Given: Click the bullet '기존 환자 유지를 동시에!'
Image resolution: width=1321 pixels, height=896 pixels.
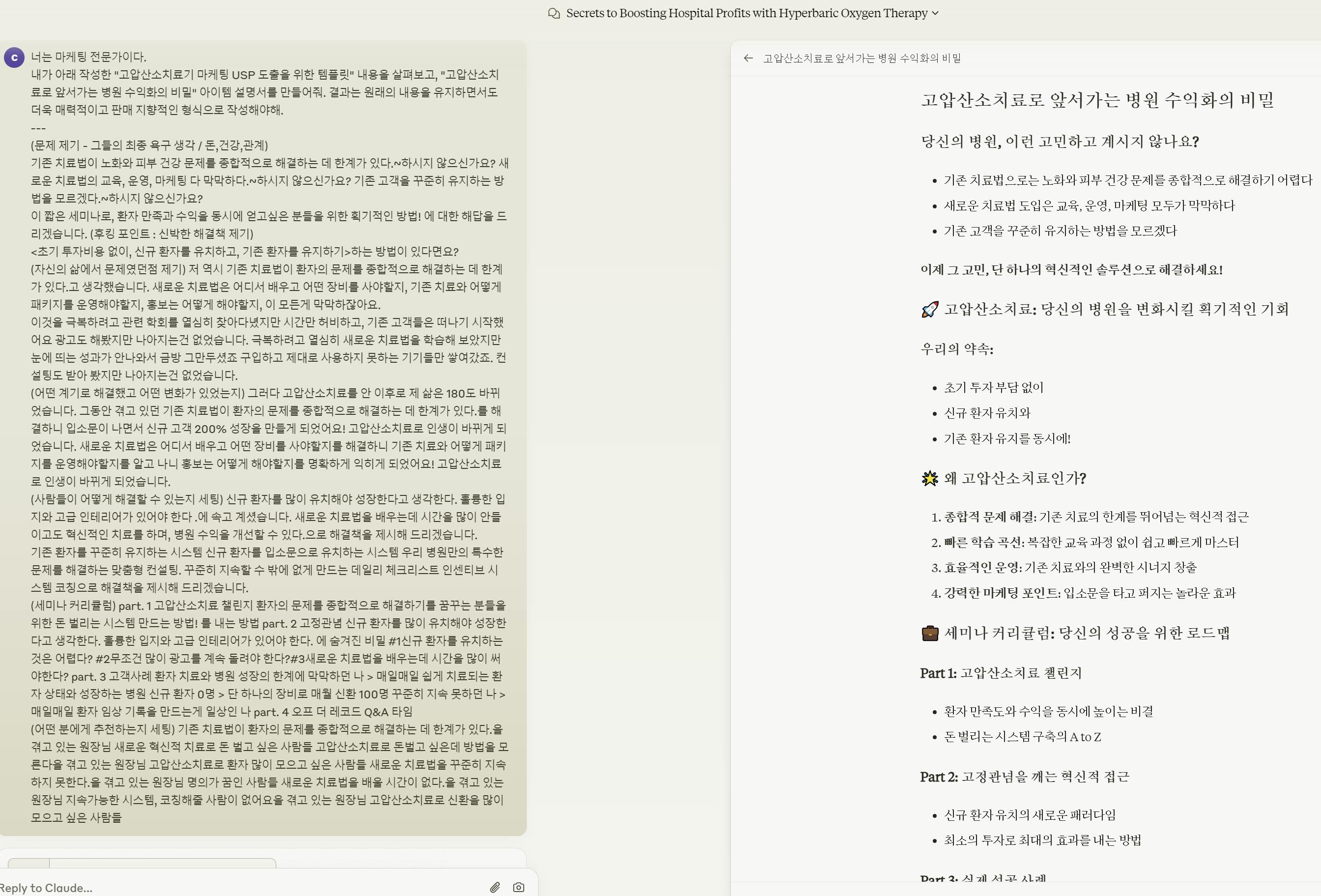Looking at the screenshot, I should click(1007, 438).
